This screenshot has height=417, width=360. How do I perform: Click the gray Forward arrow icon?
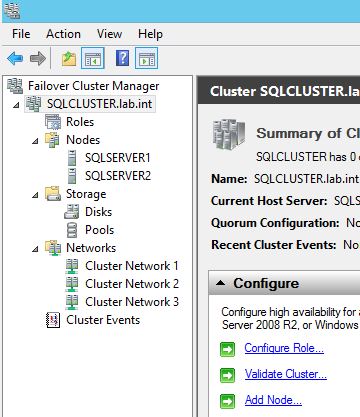(38, 58)
